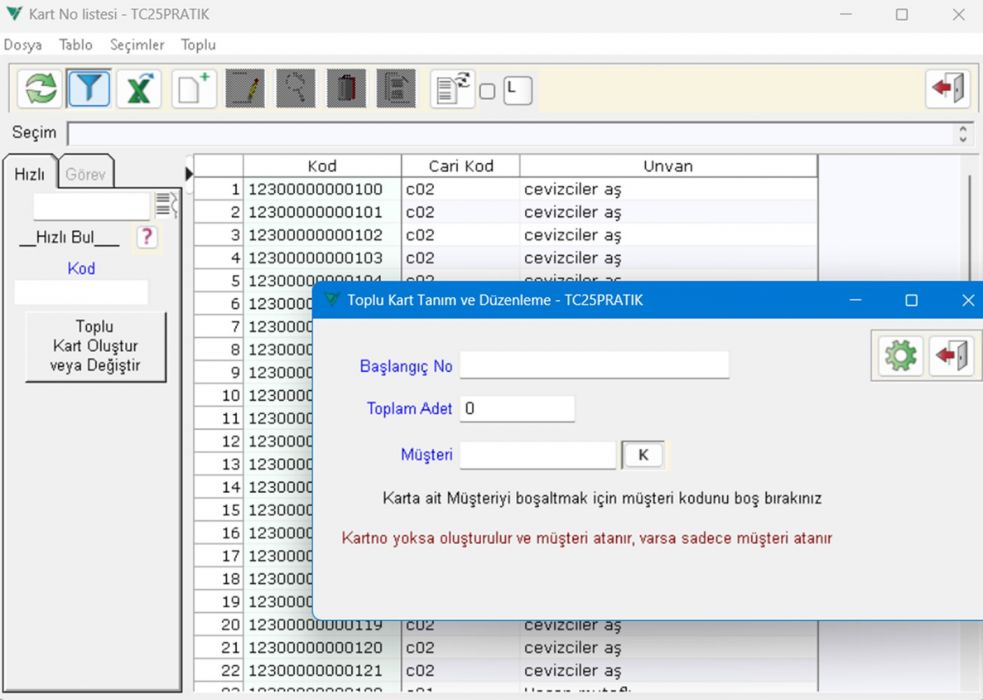Create a new card with blank page icon
This screenshot has height=700, width=983.
pyautogui.click(x=194, y=89)
